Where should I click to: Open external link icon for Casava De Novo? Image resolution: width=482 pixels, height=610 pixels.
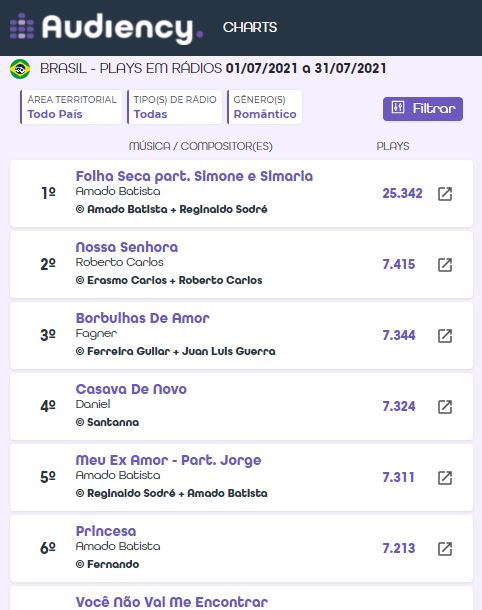tap(445, 407)
